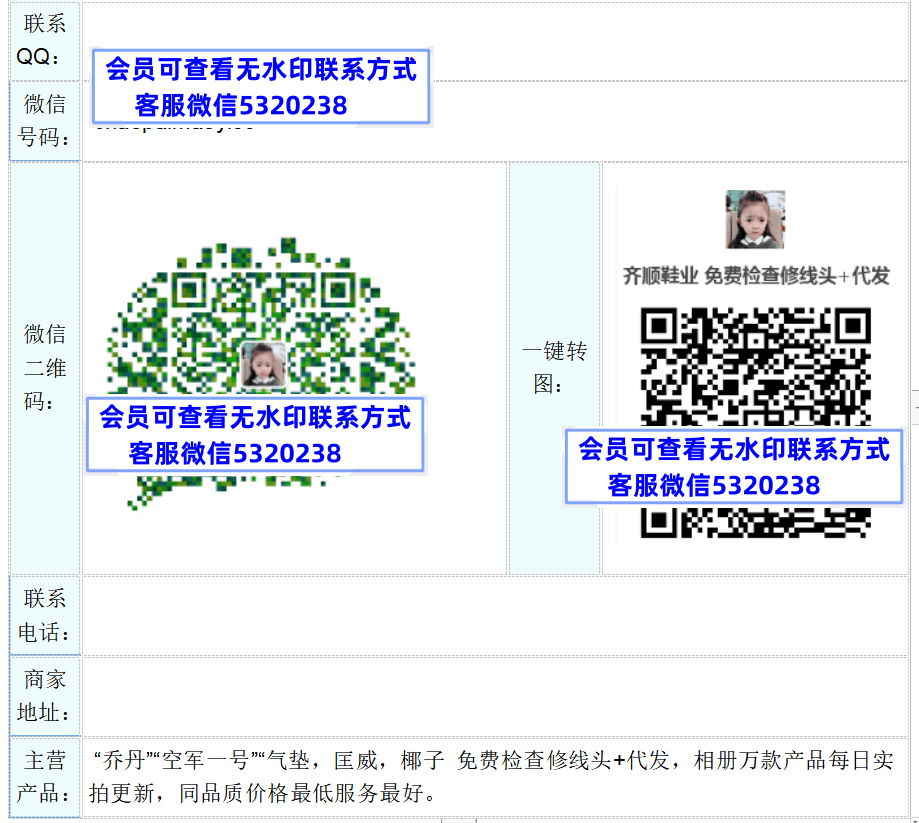
Task: Open the black QR code image
Action: click(x=755, y=422)
